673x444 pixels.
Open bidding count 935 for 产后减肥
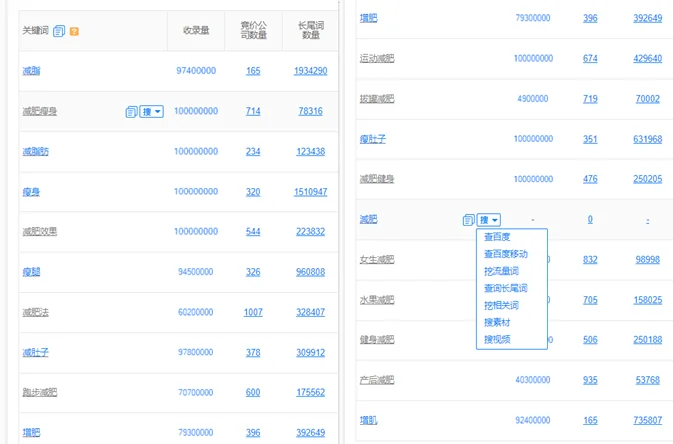590,380
